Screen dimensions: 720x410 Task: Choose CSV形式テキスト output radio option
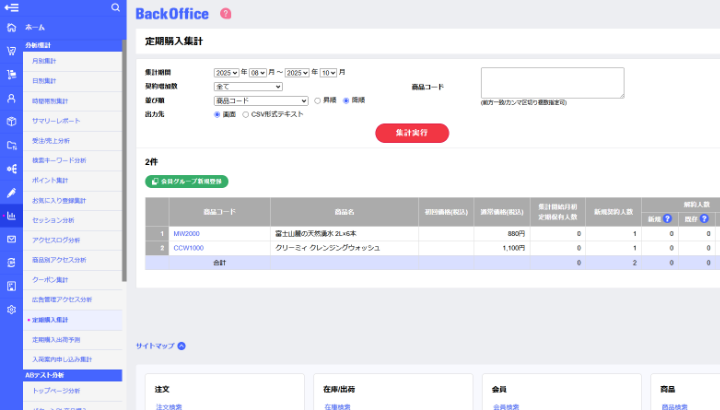point(244,114)
